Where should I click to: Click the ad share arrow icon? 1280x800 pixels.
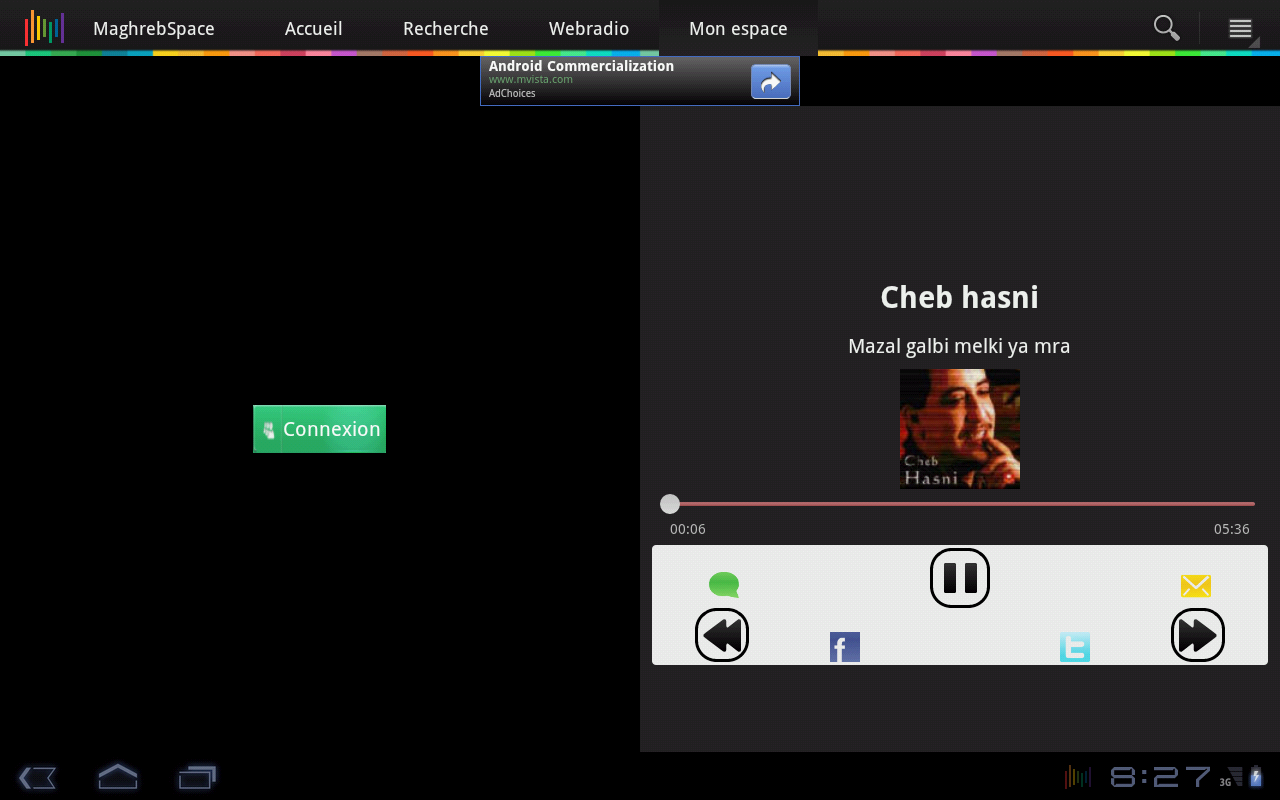coord(771,82)
